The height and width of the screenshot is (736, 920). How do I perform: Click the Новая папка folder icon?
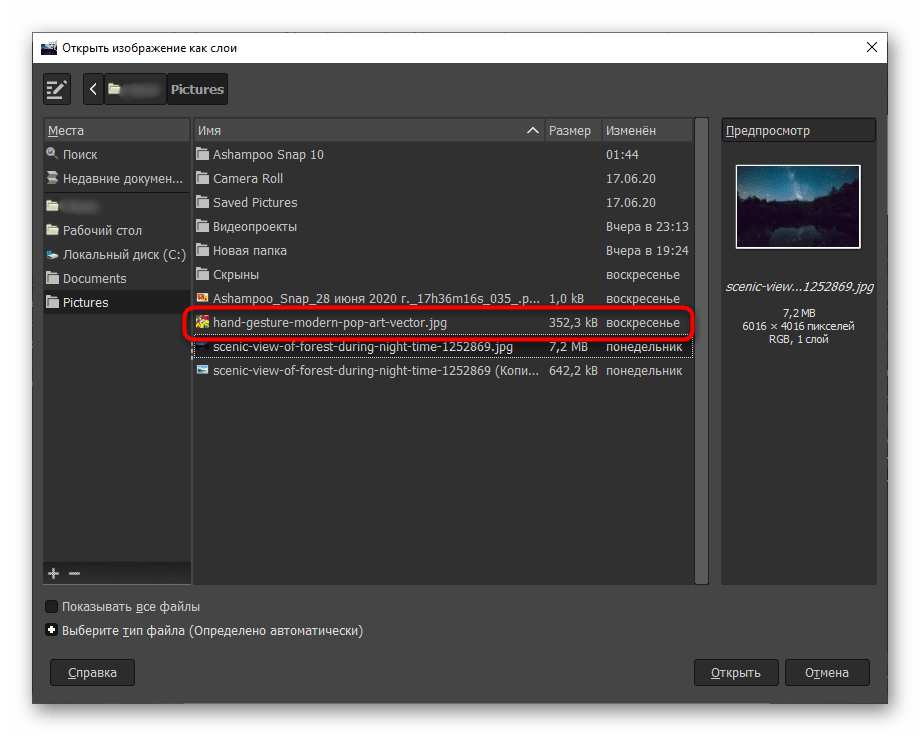coord(202,250)
